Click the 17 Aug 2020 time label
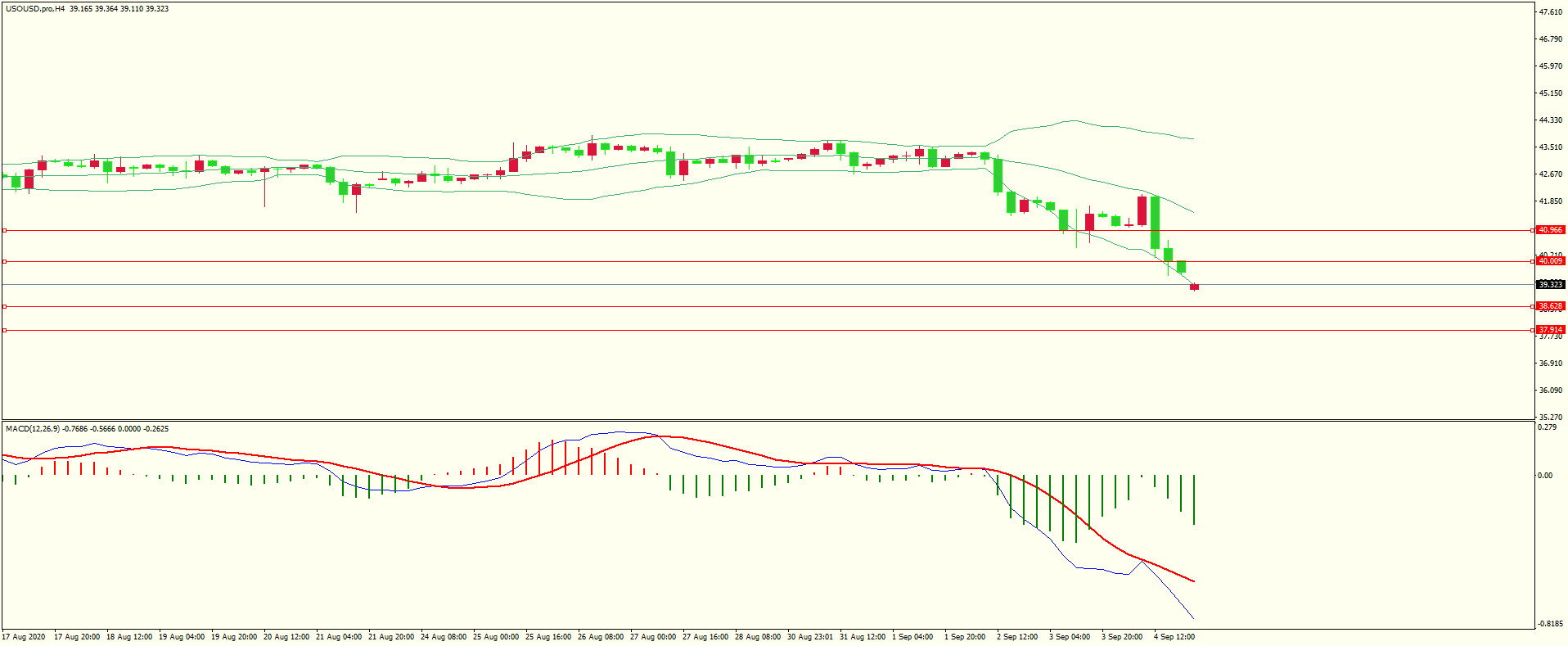This screenshot has width=1568, height=646. pyautogui.click(x=24, y=637)
